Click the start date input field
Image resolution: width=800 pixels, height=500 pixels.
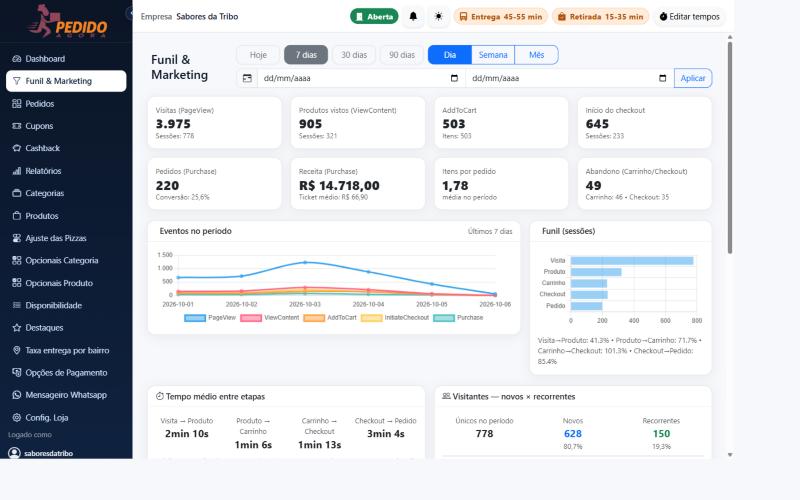click(361, 78)
